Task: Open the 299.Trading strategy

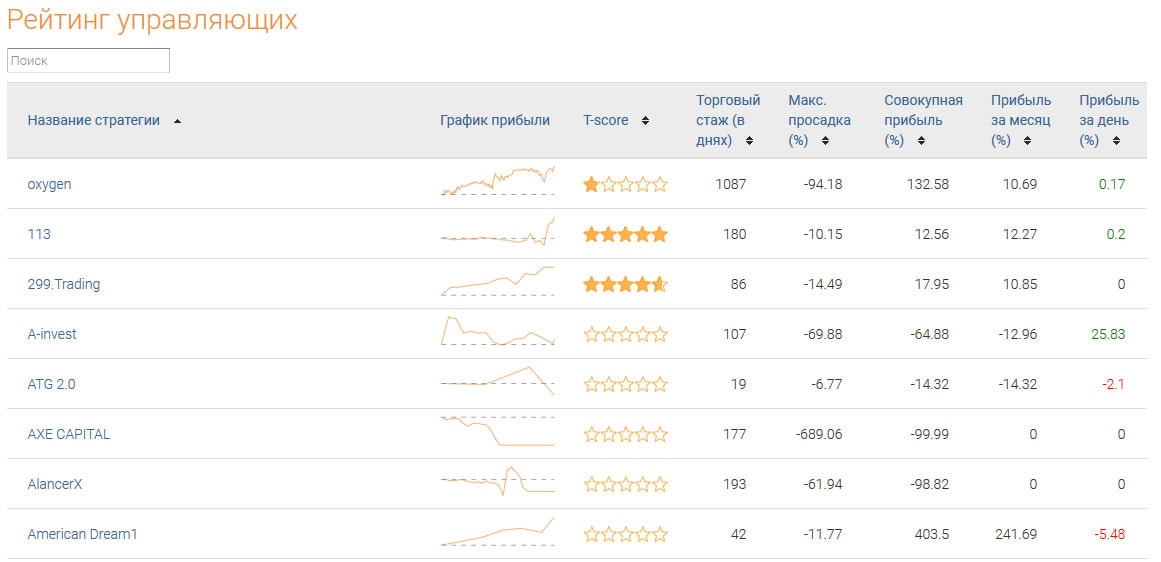Action: point(64,284)
